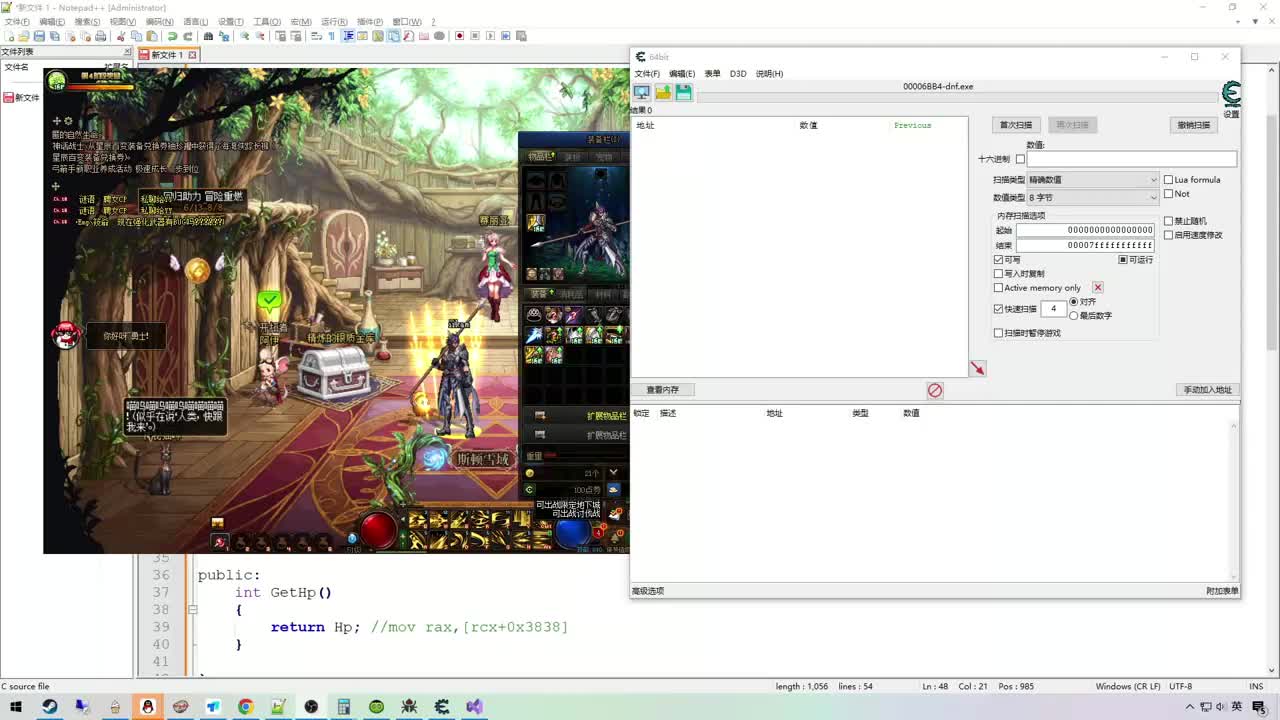1280x720 pixels.
Task: Click the open file folder icon in Cheat Engine
Action: coord(662,93)
